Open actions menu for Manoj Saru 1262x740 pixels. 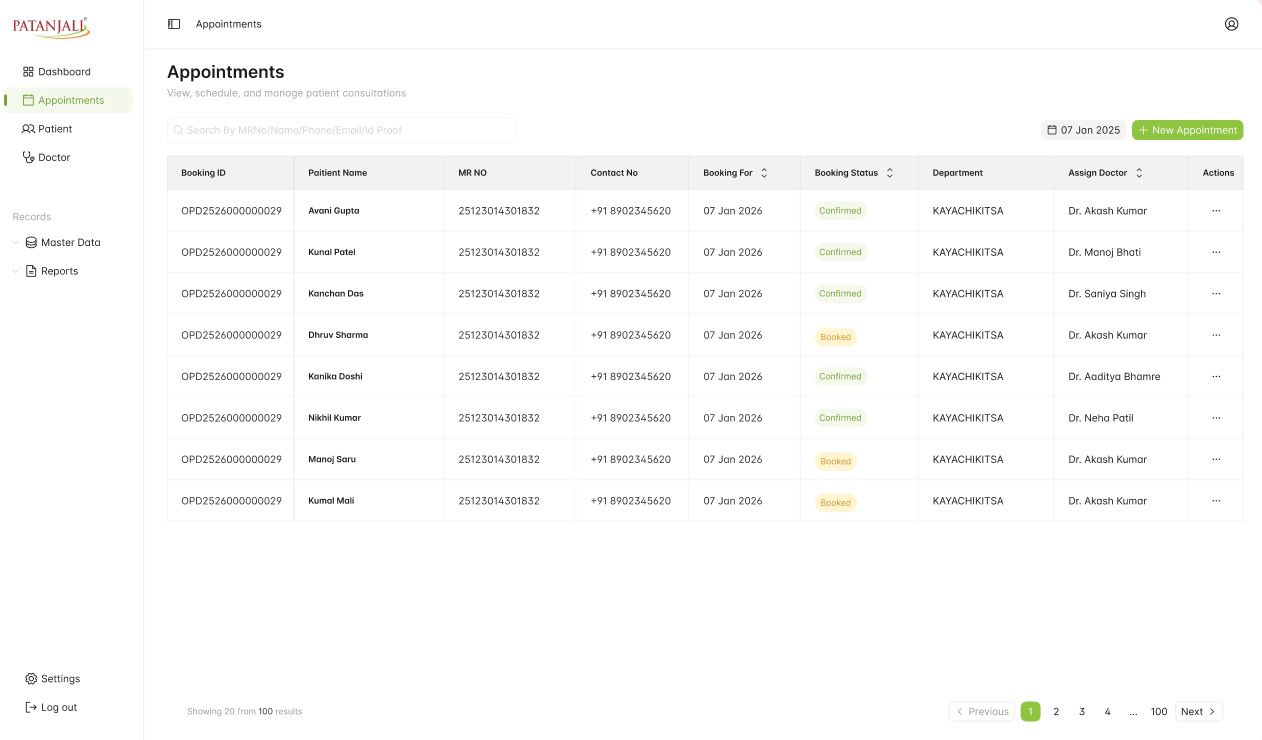tap(1216, 460)
